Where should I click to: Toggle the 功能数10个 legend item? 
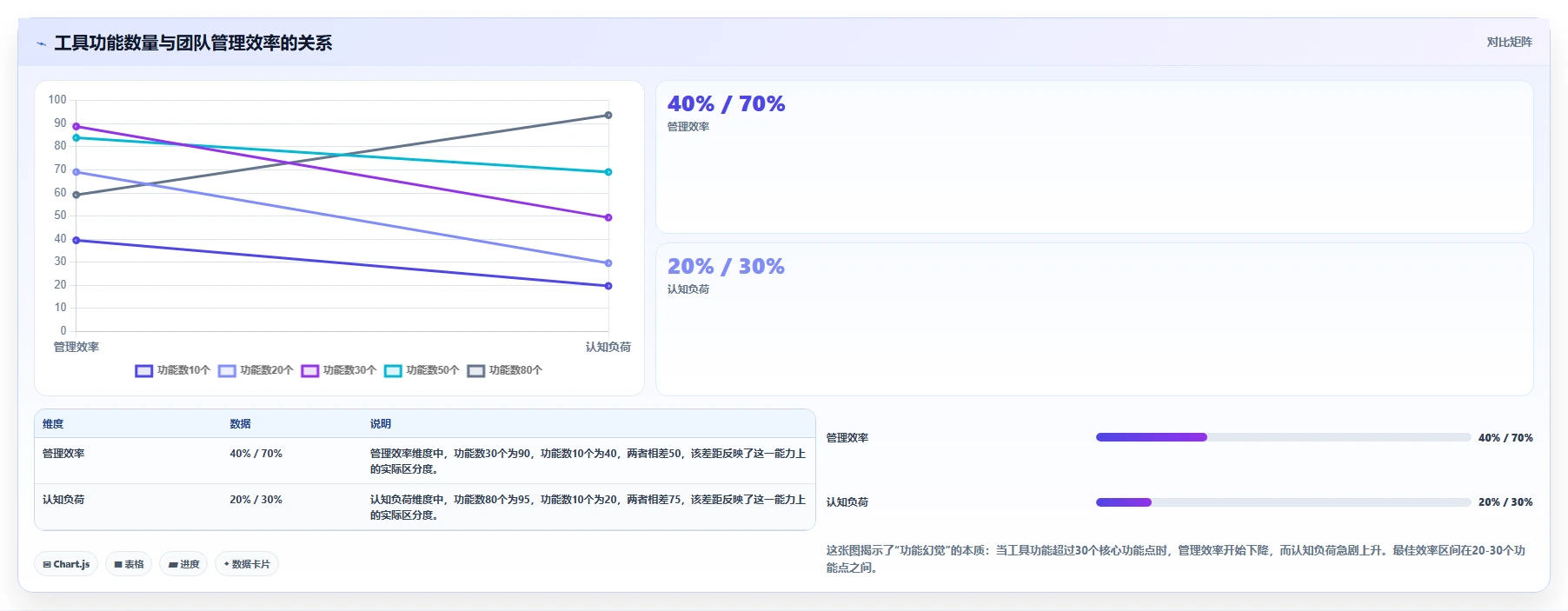173,370
